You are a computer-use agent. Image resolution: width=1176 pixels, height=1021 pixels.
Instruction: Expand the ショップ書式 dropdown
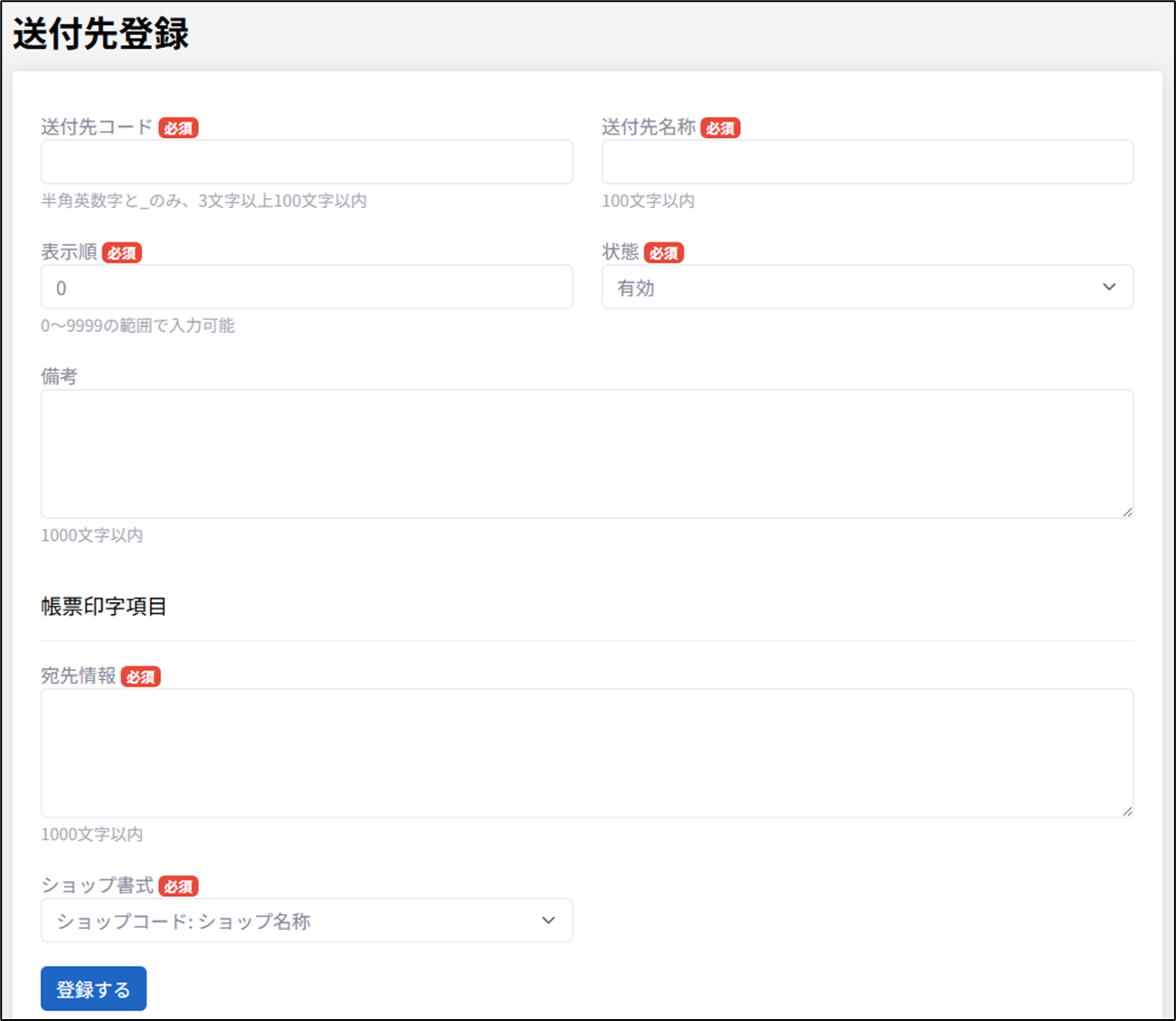coord(306,921)
